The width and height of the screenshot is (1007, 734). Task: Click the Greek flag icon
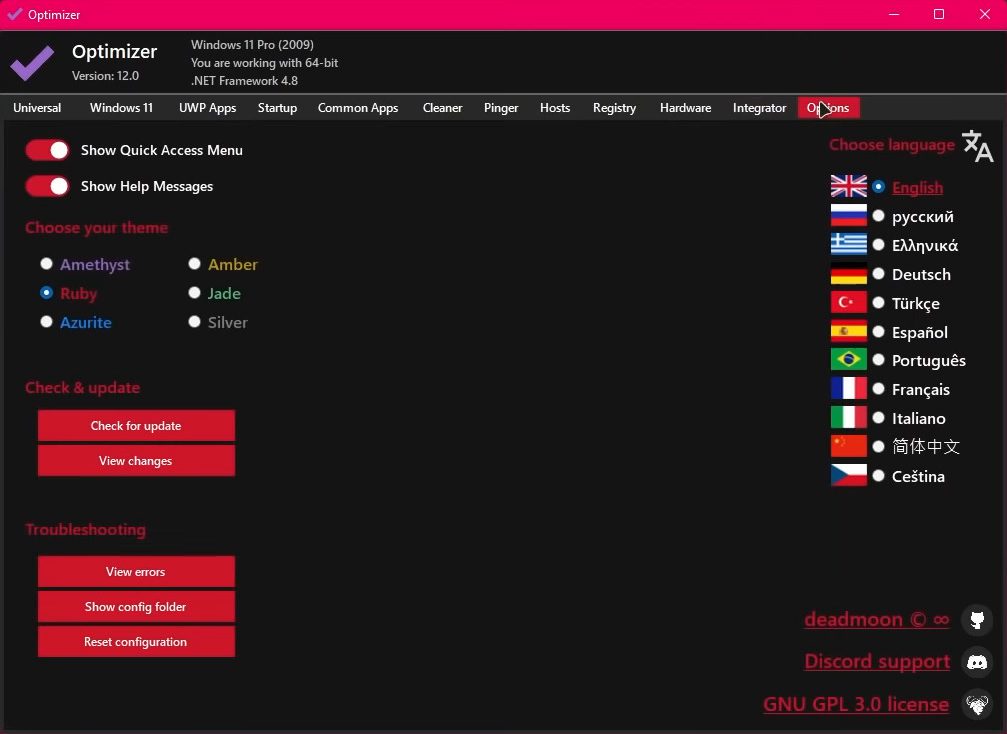(x=848, y=244)
